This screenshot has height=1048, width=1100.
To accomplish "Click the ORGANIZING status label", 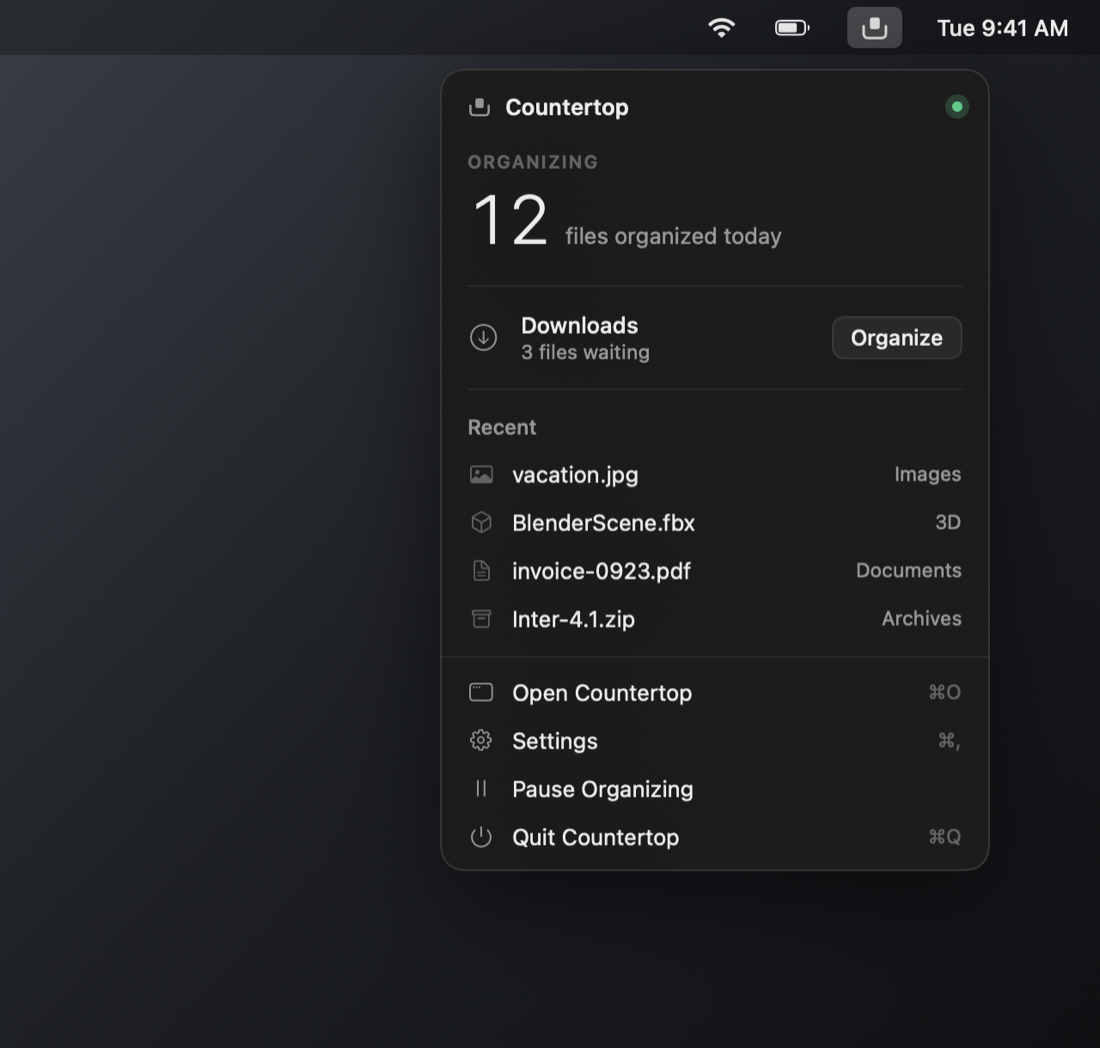I will pyautogui.click(x=533, y=162).
